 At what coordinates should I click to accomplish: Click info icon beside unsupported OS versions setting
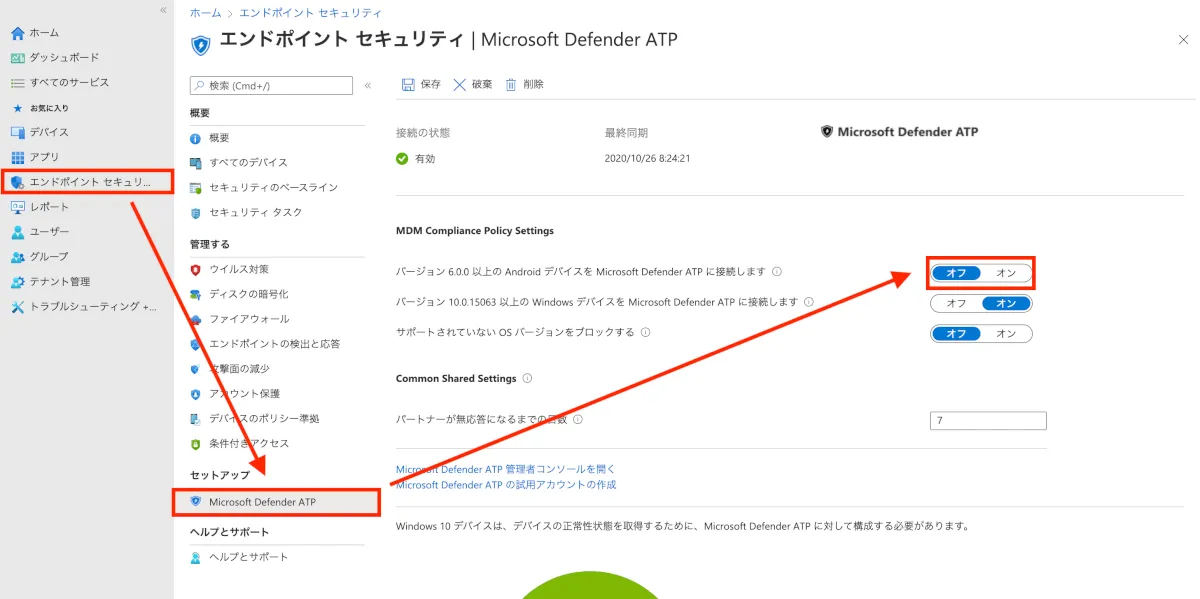pyautogui.click(x=646, y=332)
